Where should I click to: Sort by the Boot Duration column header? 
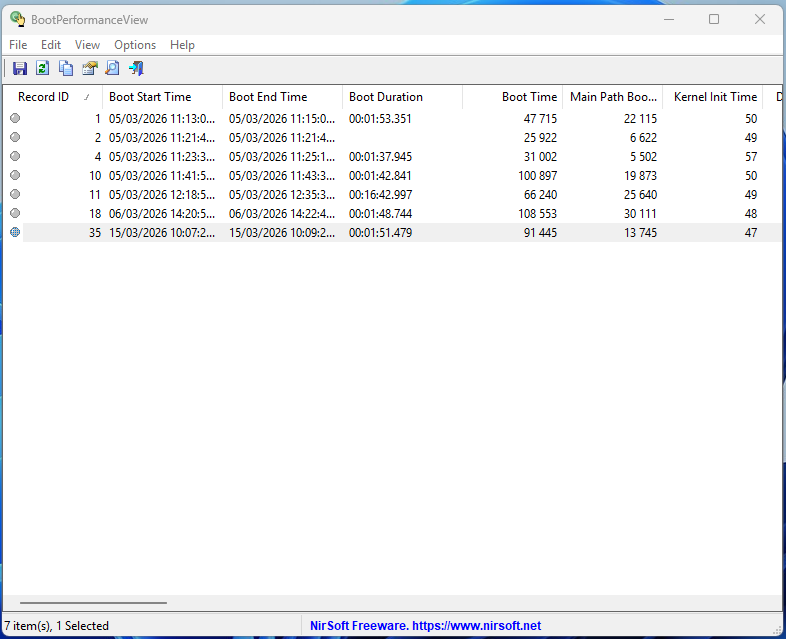coord(402,97)
